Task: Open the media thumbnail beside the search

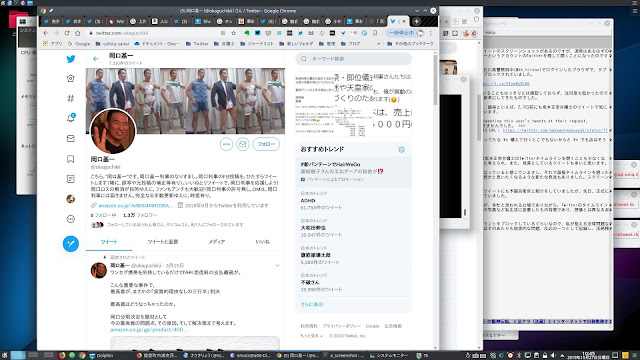Action: [353, 104]
